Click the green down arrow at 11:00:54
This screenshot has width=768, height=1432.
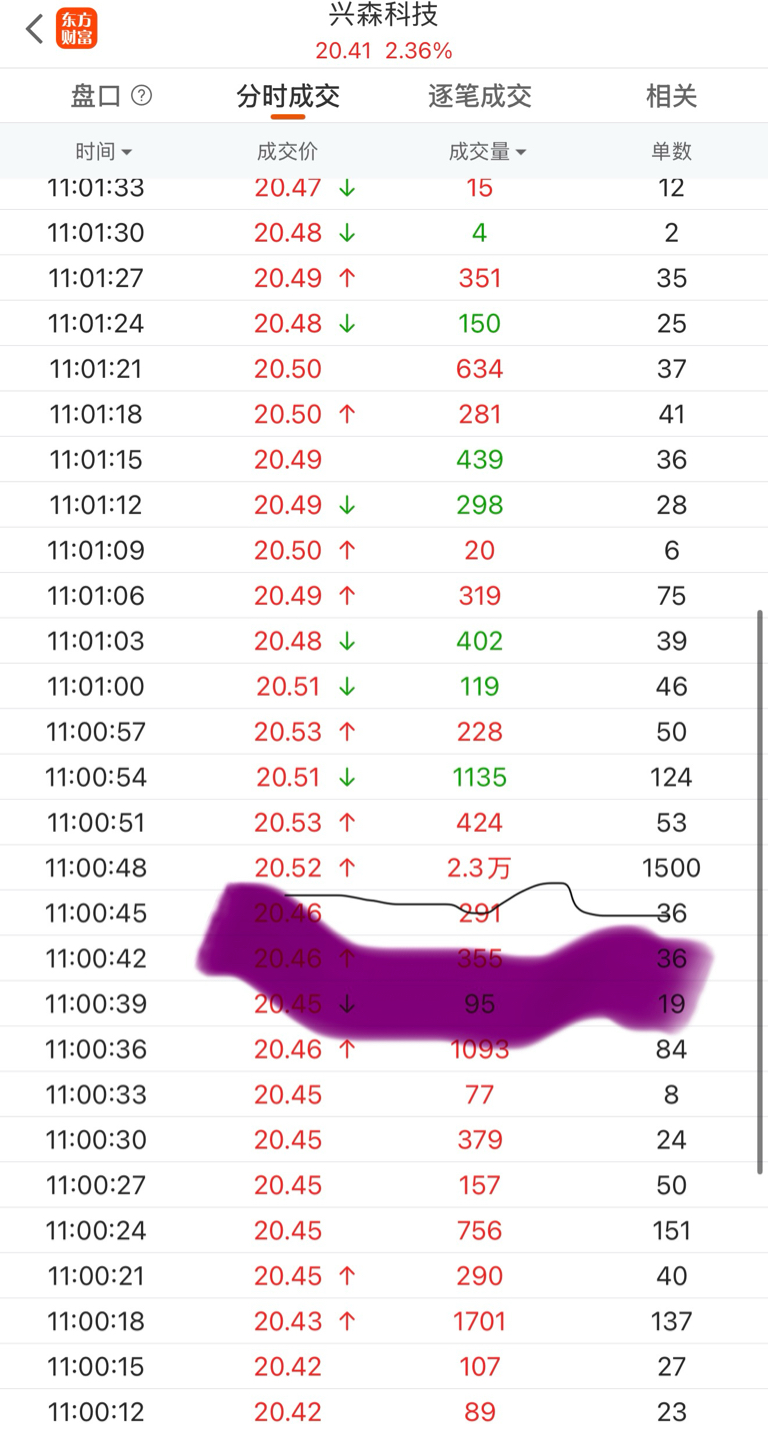(x=347, y=777)
